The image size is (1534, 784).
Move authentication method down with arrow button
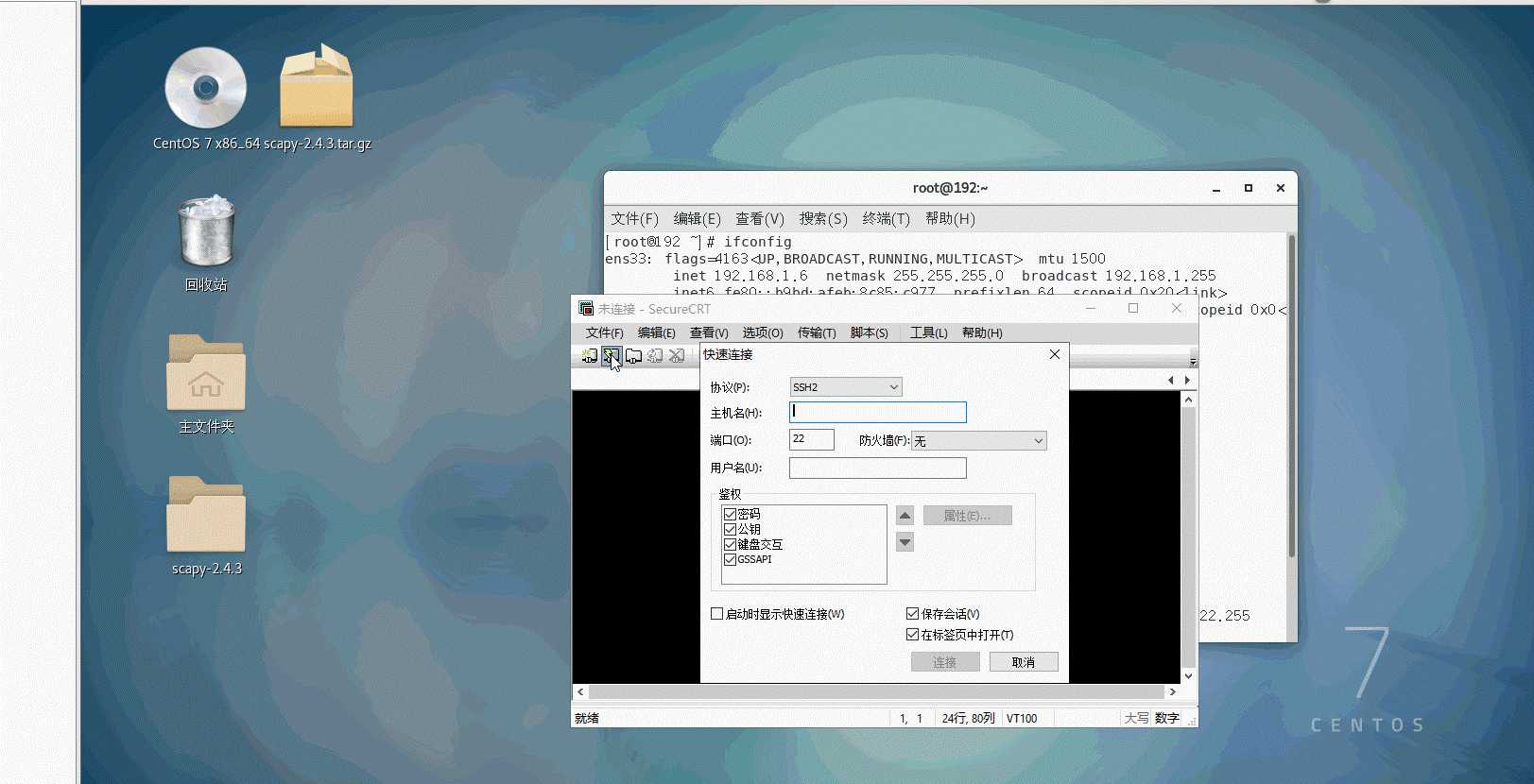click(905, 542)
